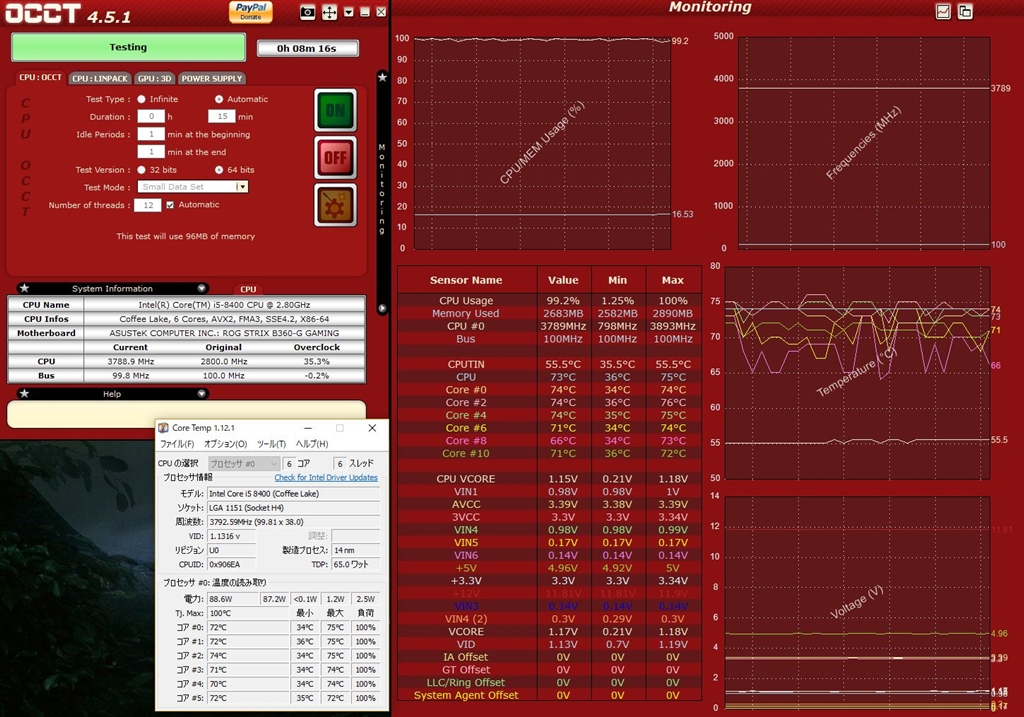Minimize the Core Temp window
Viewport: 1024px width, 717px height.
[x=308, y=428]
